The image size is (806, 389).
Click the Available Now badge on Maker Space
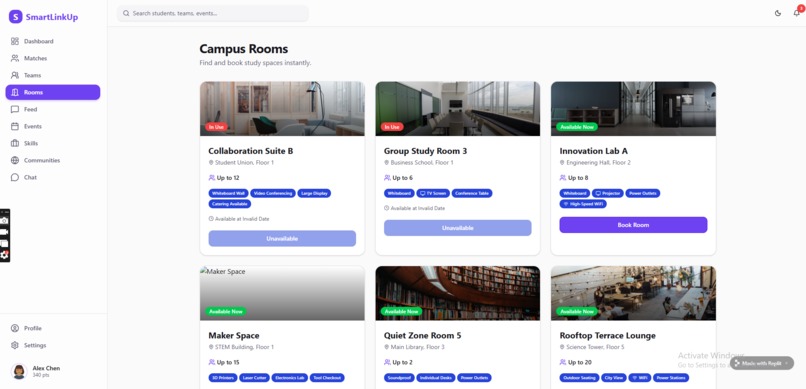(226, 311)
